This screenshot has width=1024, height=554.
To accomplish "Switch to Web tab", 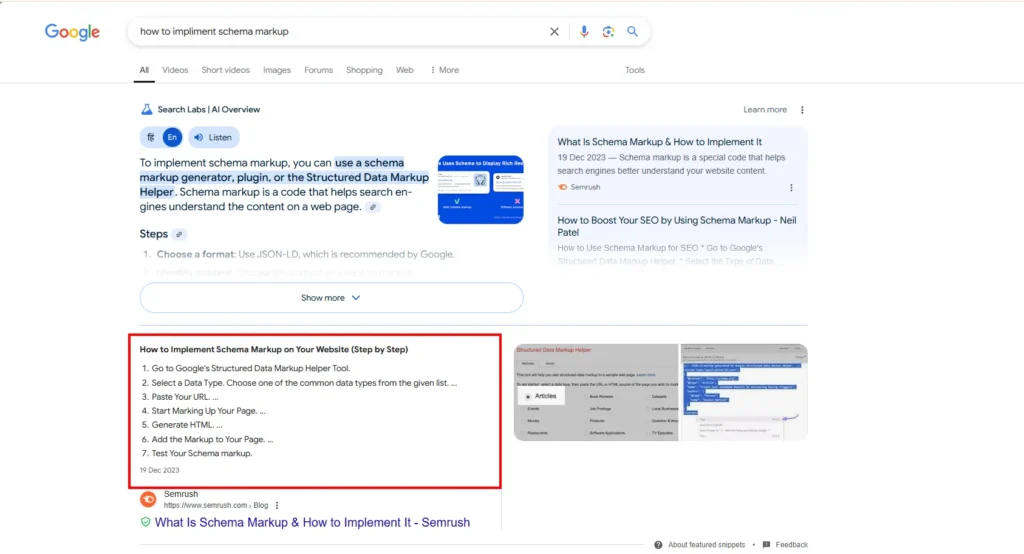I will coord(404,70).
